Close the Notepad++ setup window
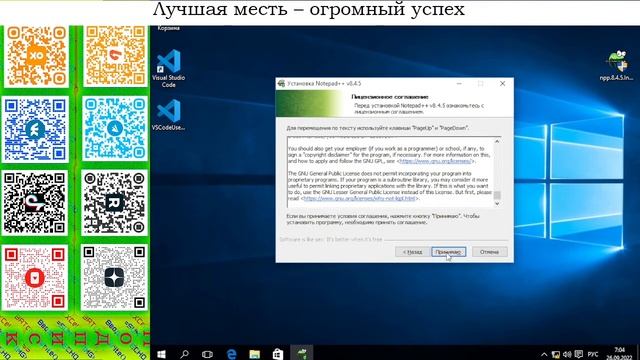Image resolution: width=640 pixels, height=360 pixels. [x=502, y=84]
